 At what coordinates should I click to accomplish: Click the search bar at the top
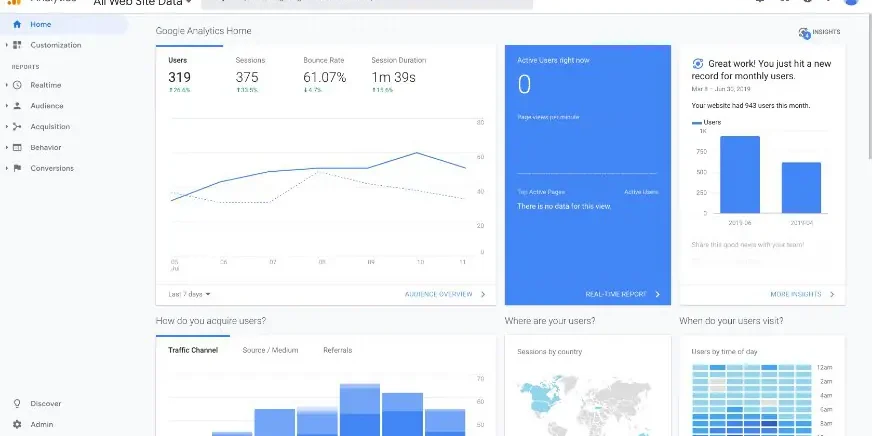(x=367, y=4)
